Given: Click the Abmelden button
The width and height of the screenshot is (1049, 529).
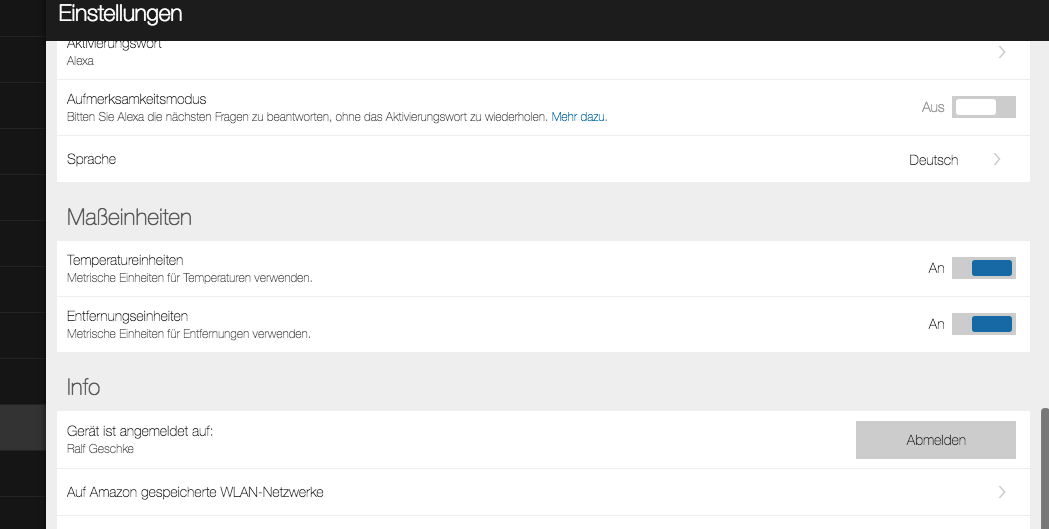Looking at the screenshot, I should pos(935,440).
